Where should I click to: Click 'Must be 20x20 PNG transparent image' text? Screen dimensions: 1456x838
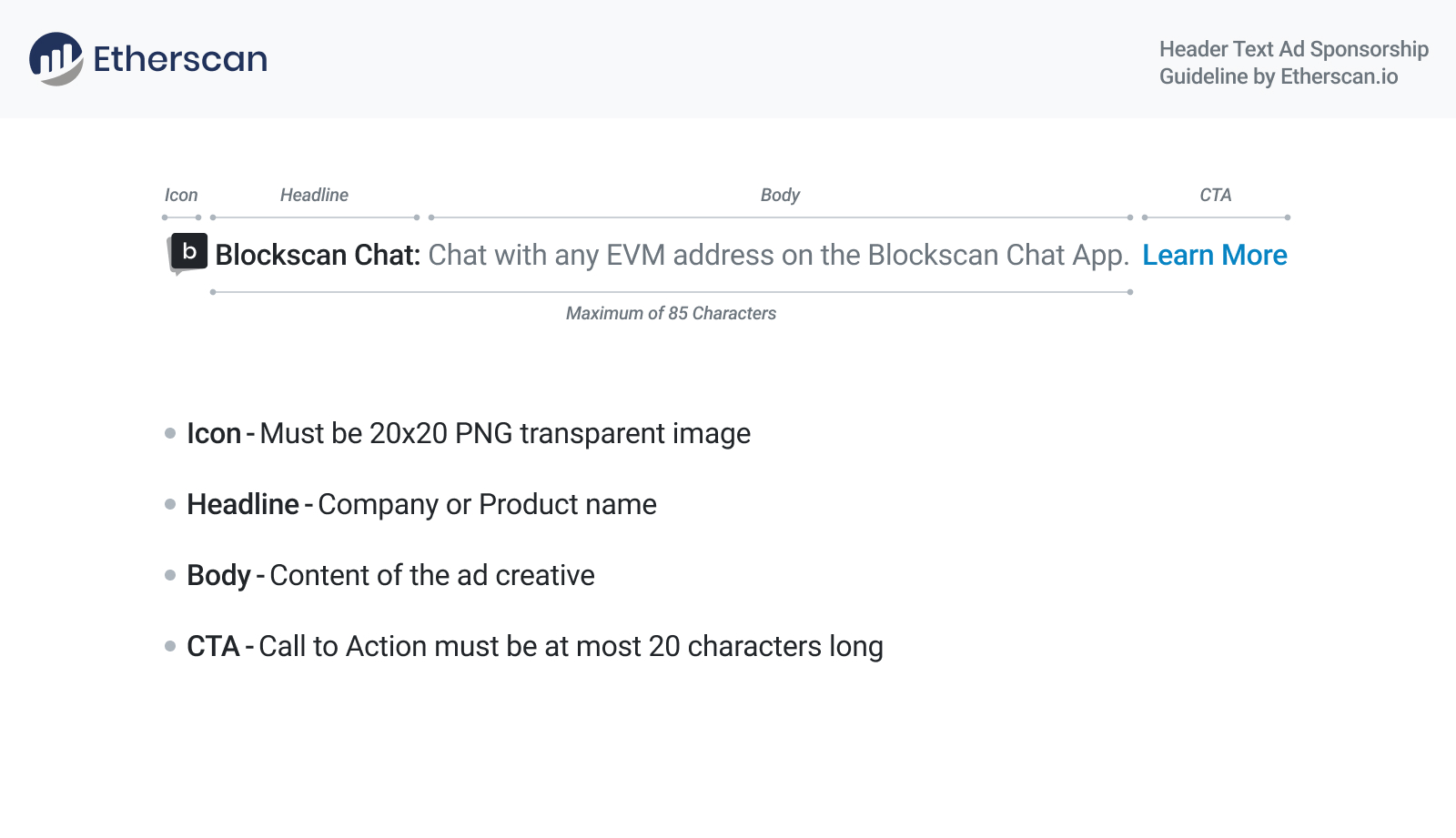tap(505, 434)
